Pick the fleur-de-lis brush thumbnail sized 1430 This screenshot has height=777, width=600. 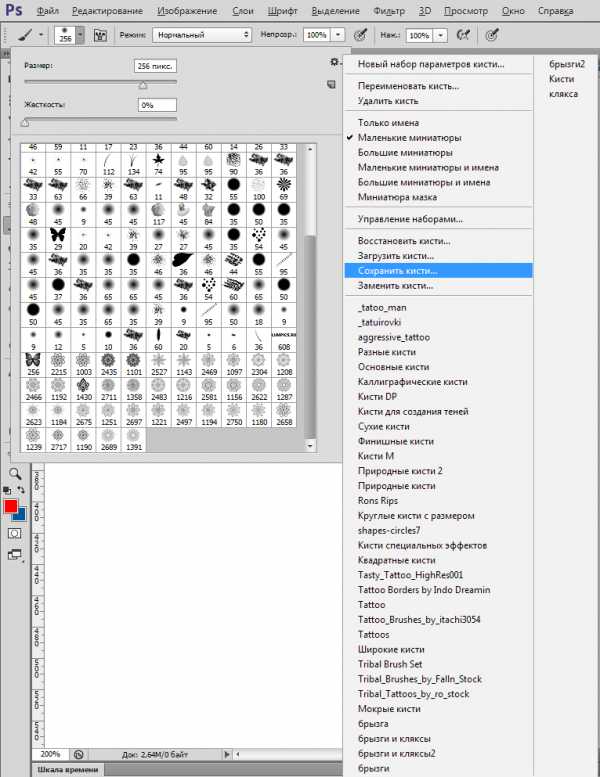click(x=83, y=389)
